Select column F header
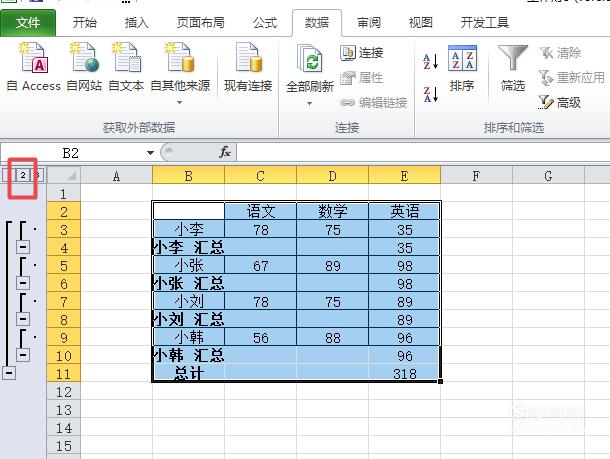This screenshot has width=610, height=459. [476, 176]
